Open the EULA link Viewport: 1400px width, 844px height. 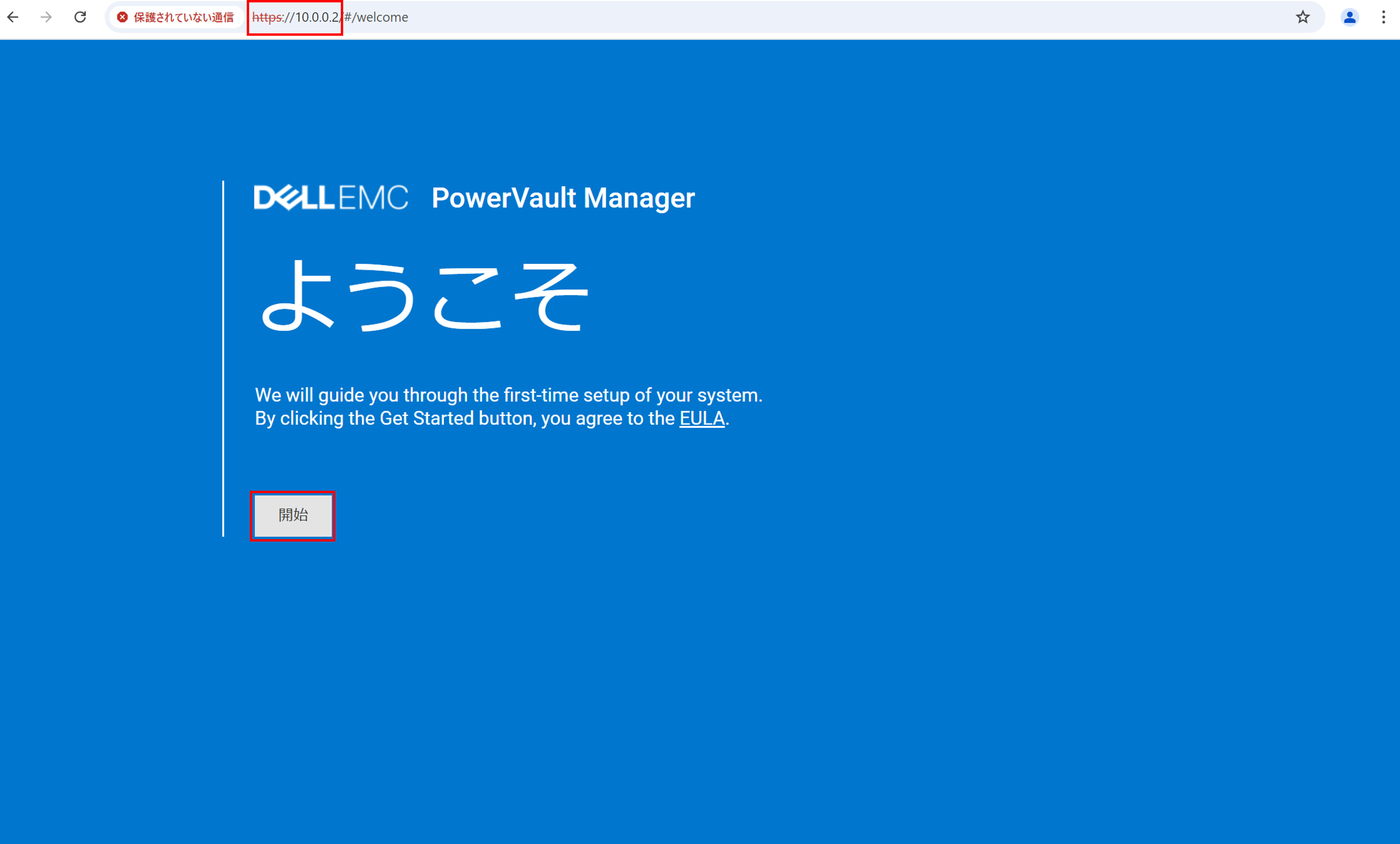[702, 419]
